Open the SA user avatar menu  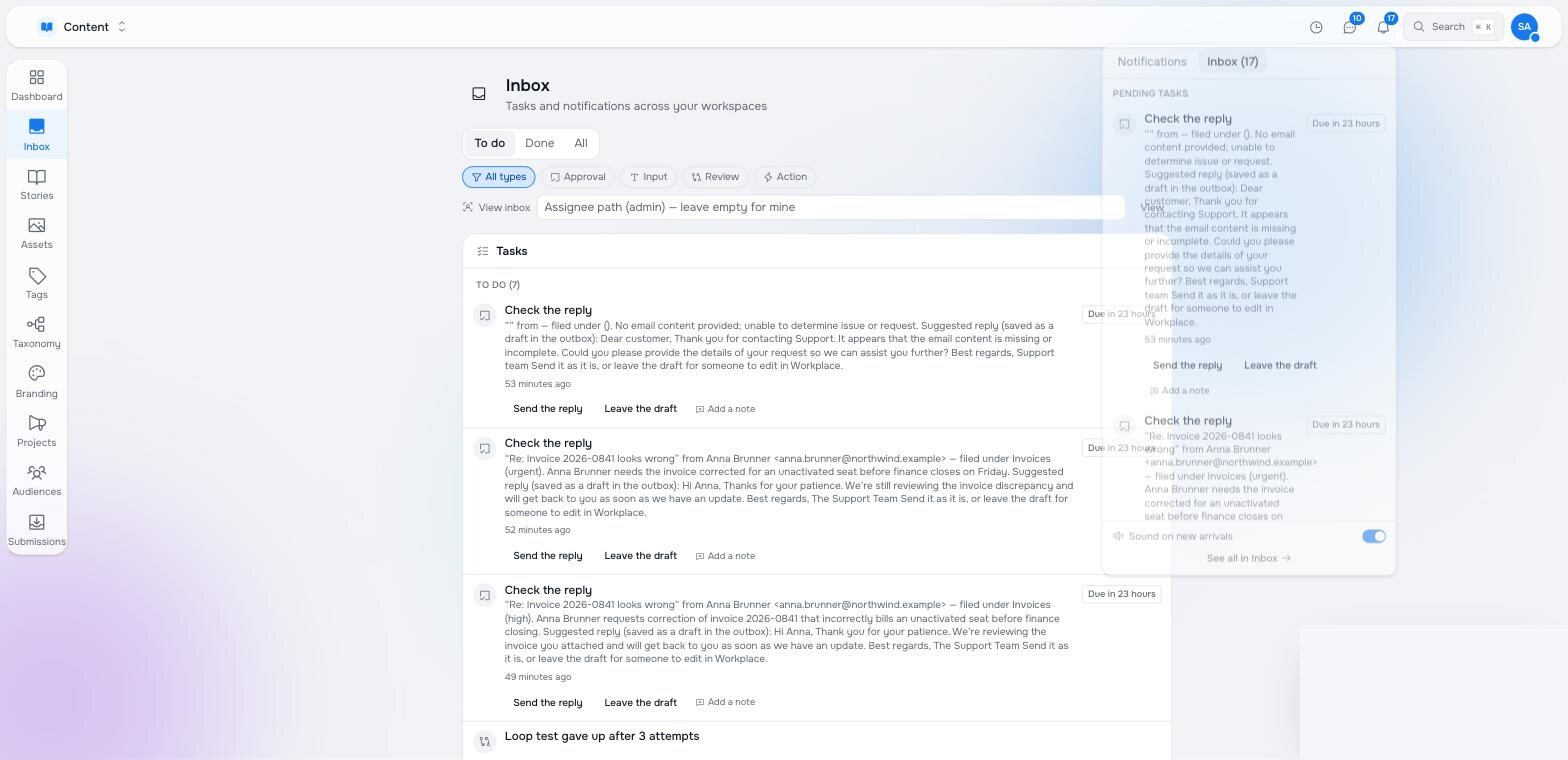tap(1524, 27)
